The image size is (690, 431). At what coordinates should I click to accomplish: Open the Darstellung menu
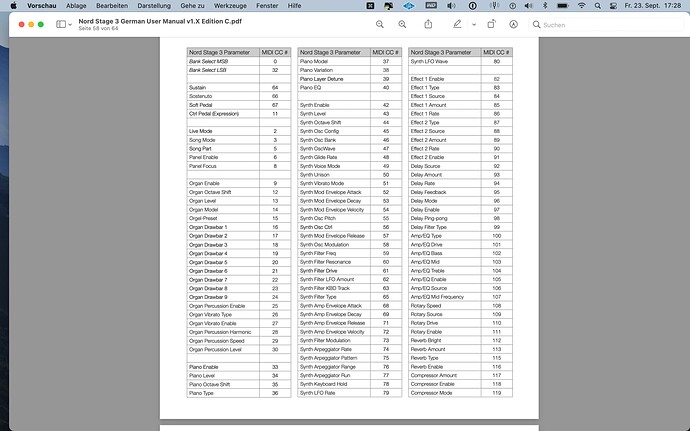(x=154, y=6)
